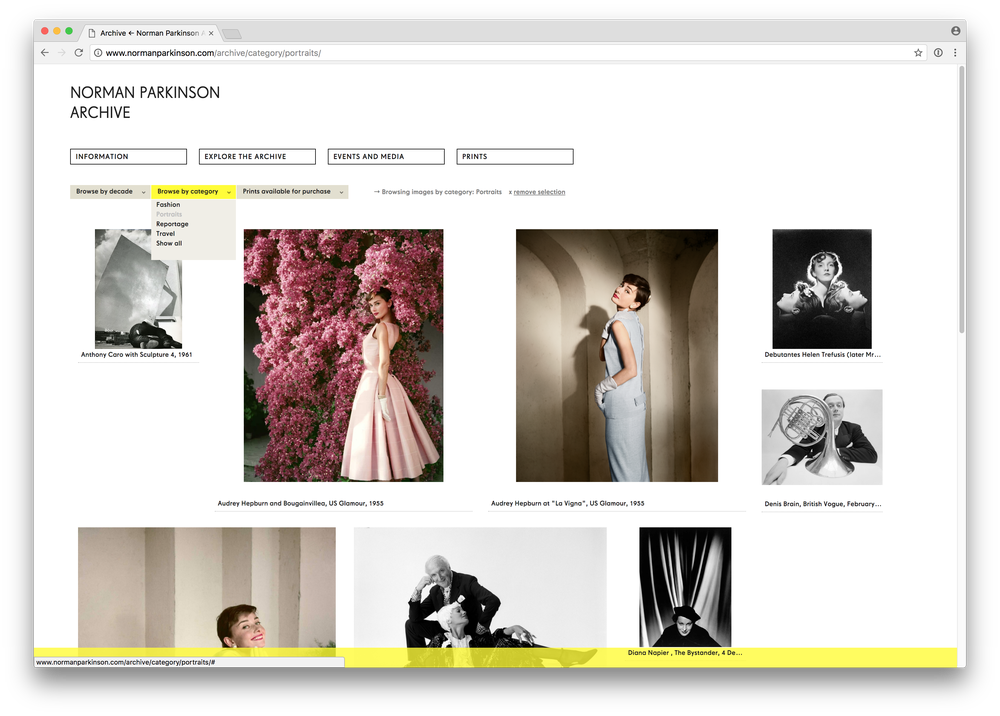Click the remove selection link
Image resolution: width=1000 pixels, height=716 pixels.
tap(539, 192)
